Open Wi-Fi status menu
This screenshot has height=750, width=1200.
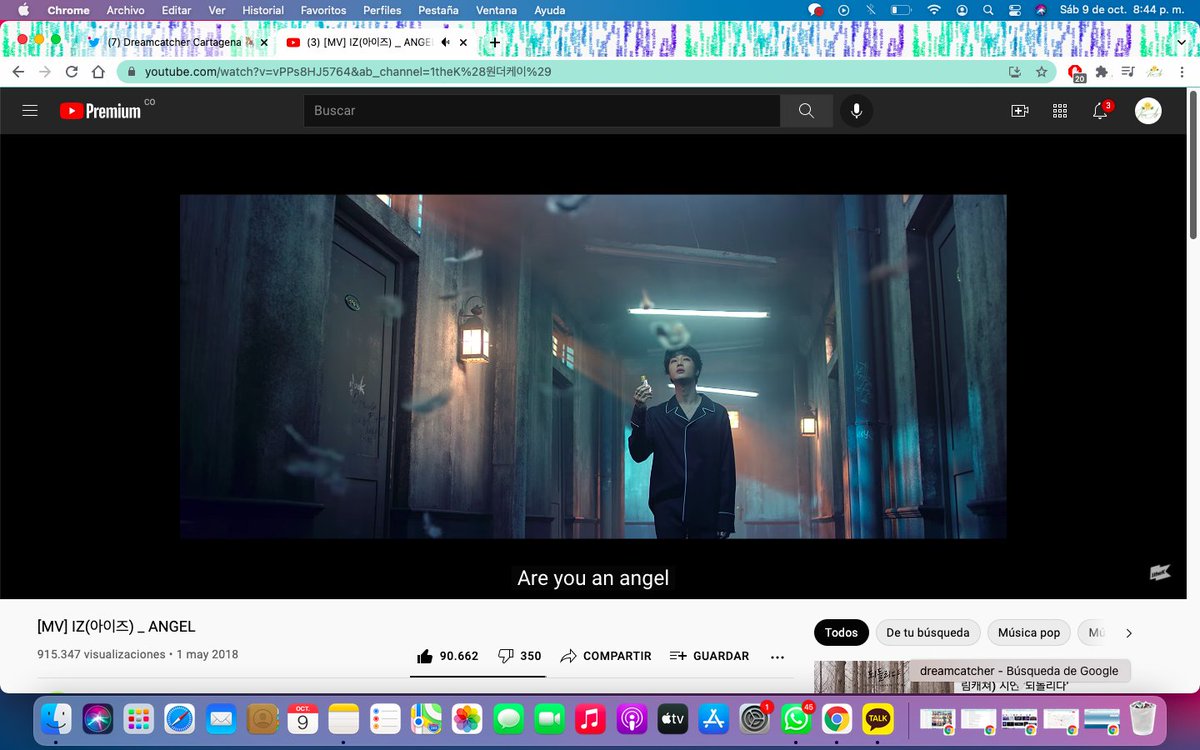pos(934,10)
